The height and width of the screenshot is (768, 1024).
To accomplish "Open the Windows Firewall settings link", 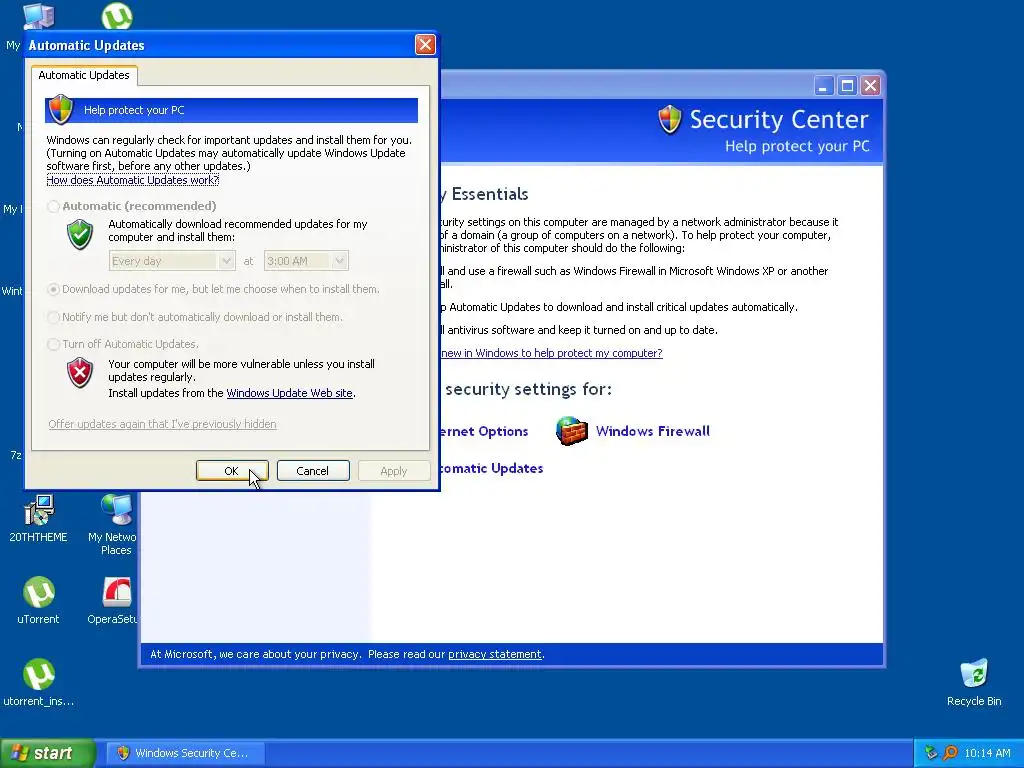I will (652, 431).
